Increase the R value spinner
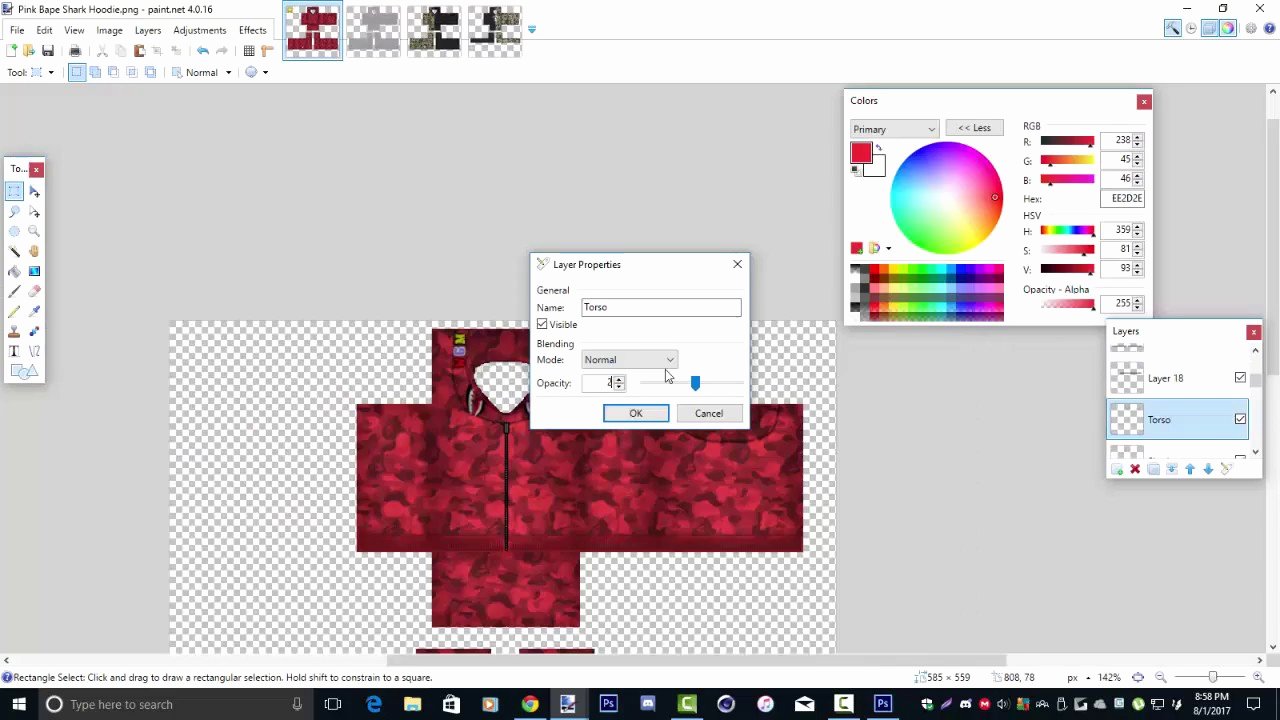The image size is (1280, 720). [1138, 138]
